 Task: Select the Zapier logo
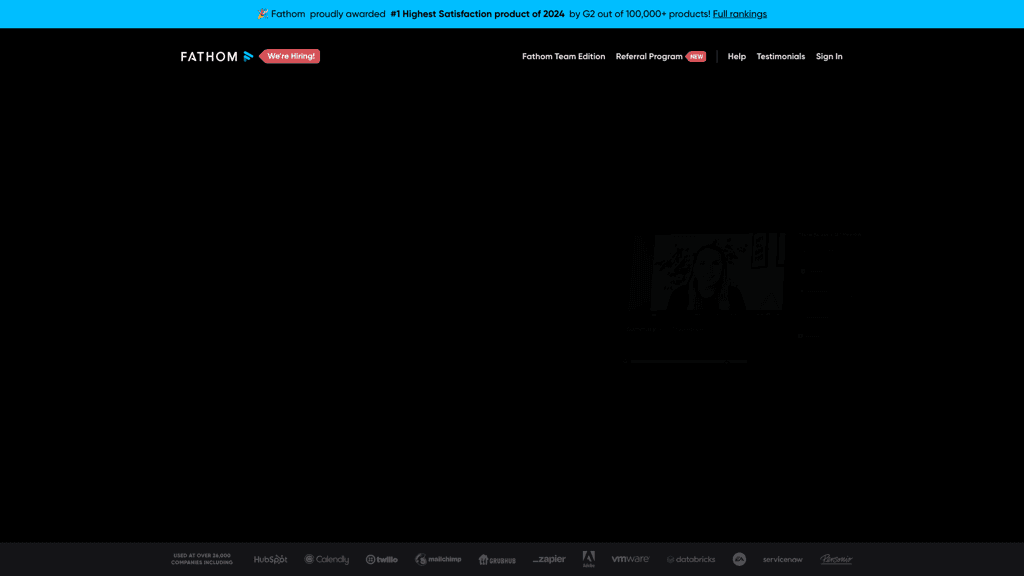549,560
